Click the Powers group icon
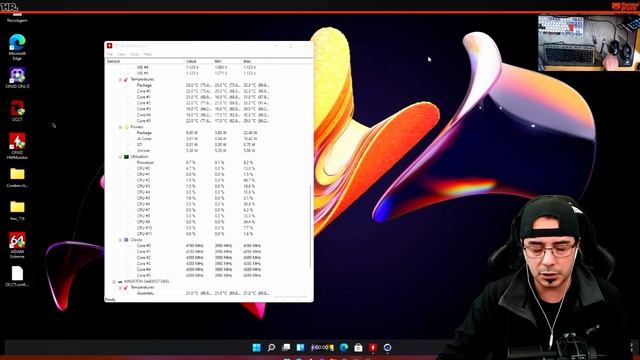The height and width of the screenshot is (360, 640). tap(126, 127)
